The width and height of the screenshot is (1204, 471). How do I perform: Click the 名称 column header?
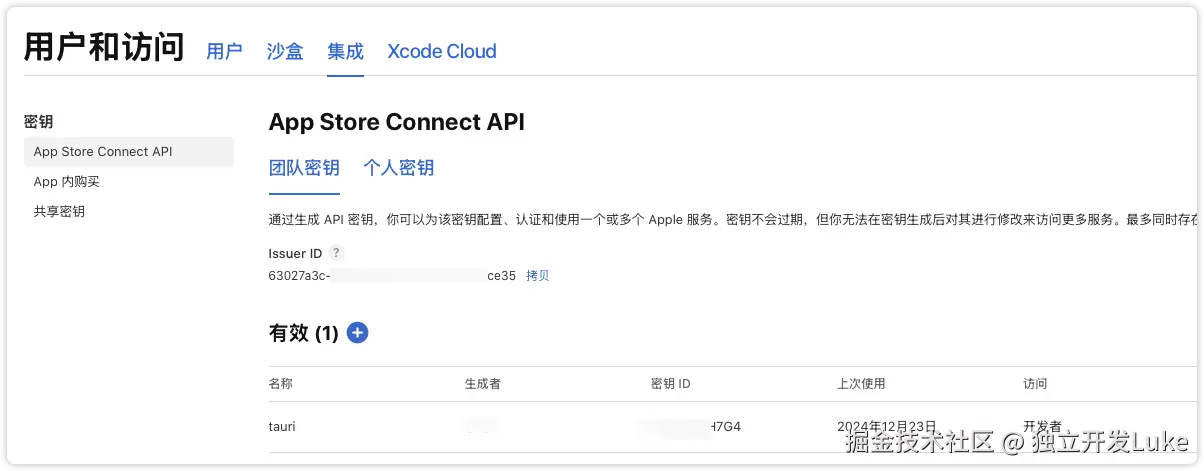click(281, 384)
